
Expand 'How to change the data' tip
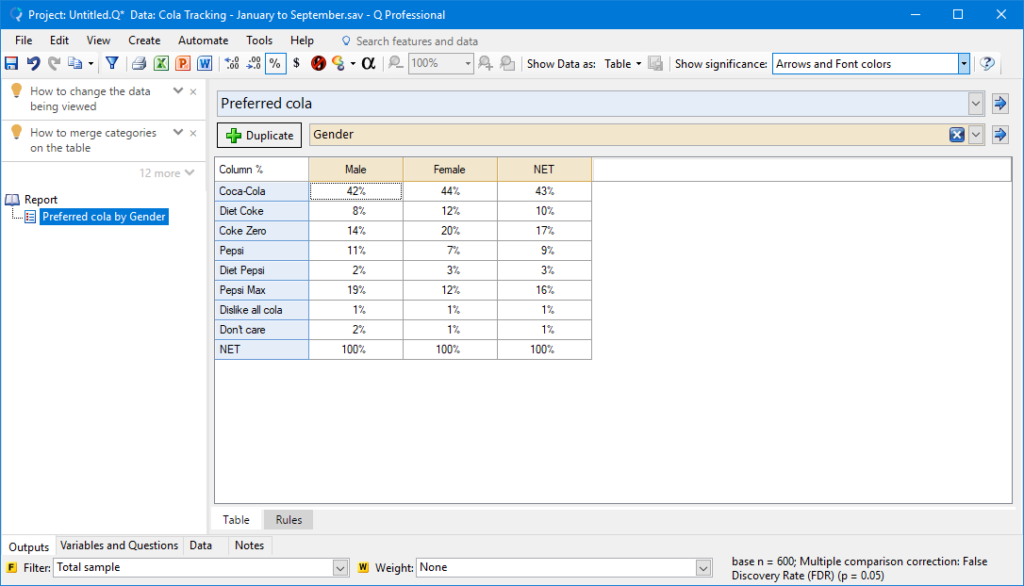click(x=178, y=91)
